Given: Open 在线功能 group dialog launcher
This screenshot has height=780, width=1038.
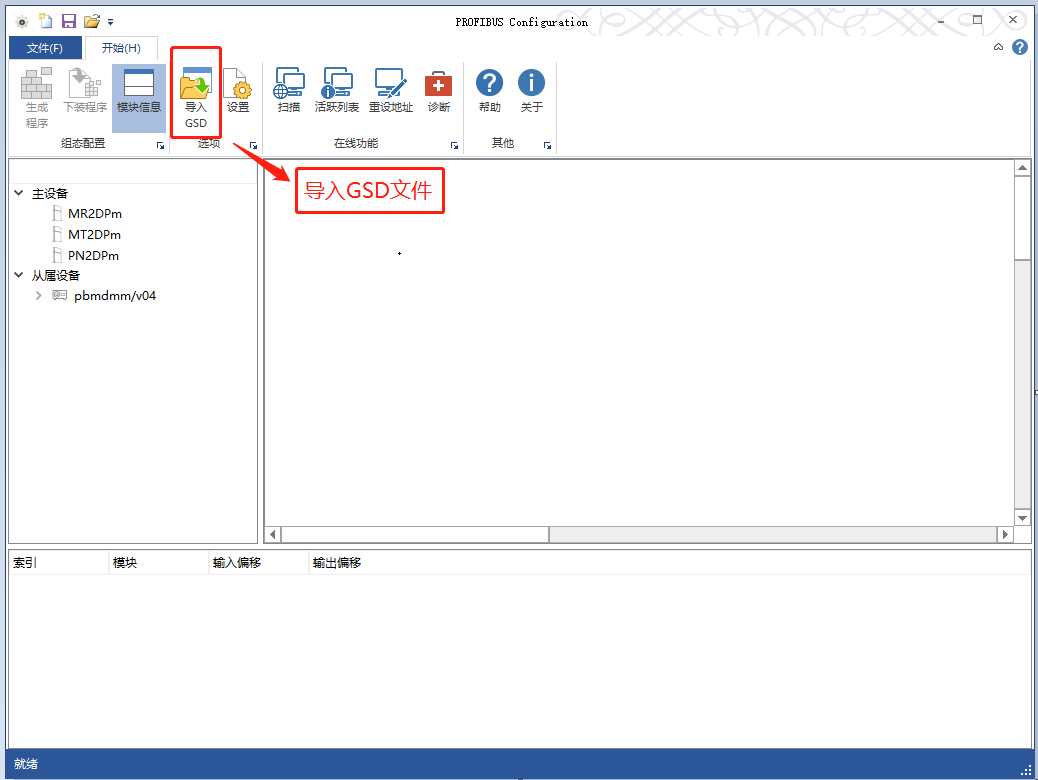Looking at the screenshot, I should click(x=454, y=146).
